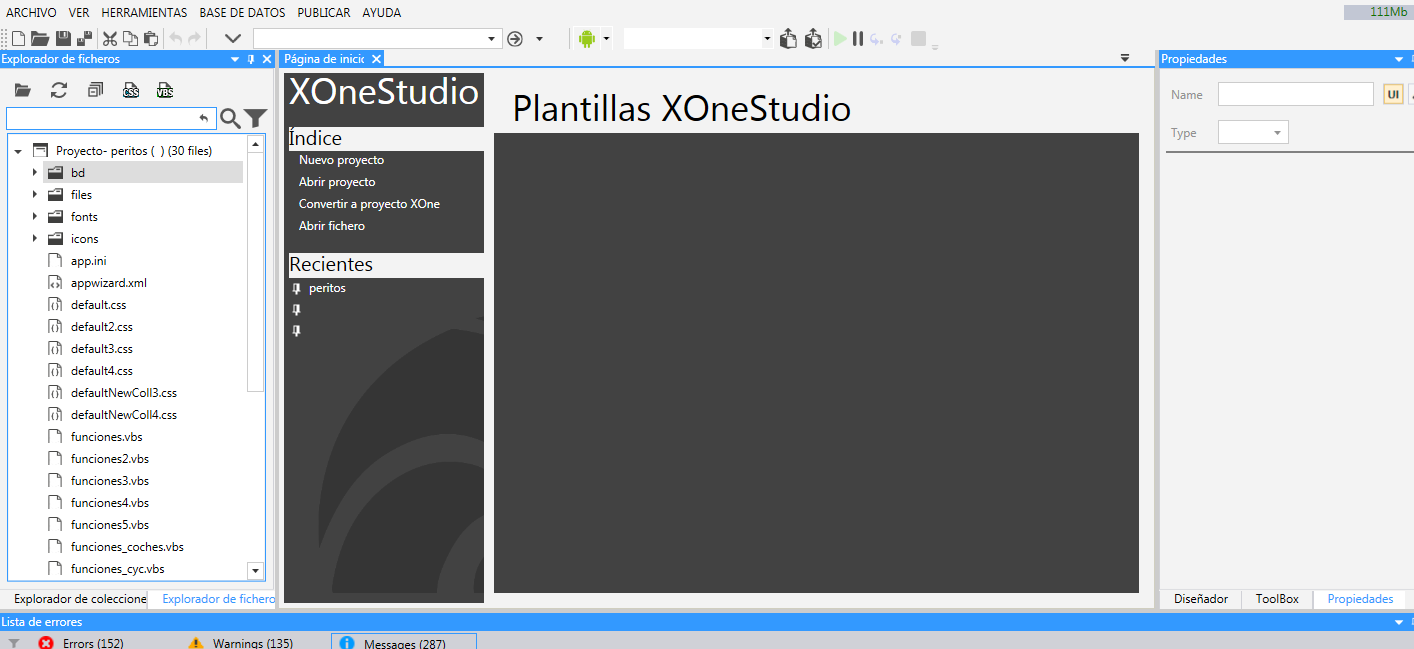Click the VBS file icon in explorer toolbar
Viewport: 1414px width, 649px height.
(x=165, y=90)
